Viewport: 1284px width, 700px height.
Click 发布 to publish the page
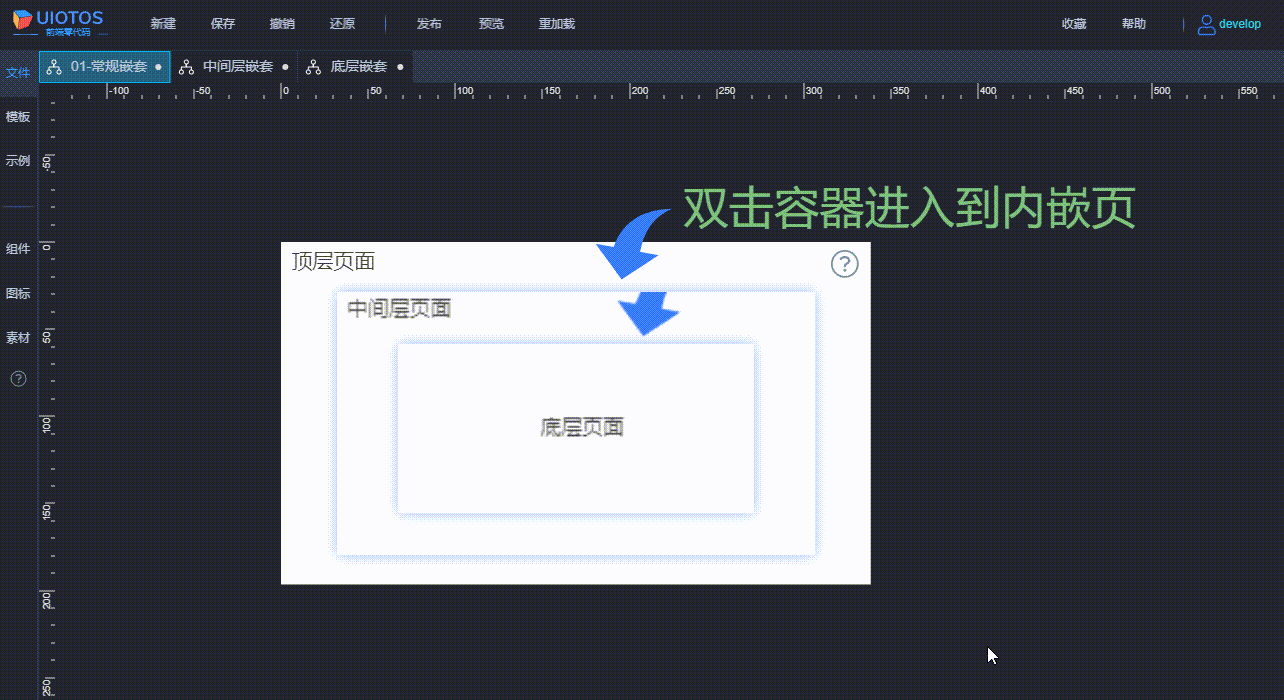[429, 24]
